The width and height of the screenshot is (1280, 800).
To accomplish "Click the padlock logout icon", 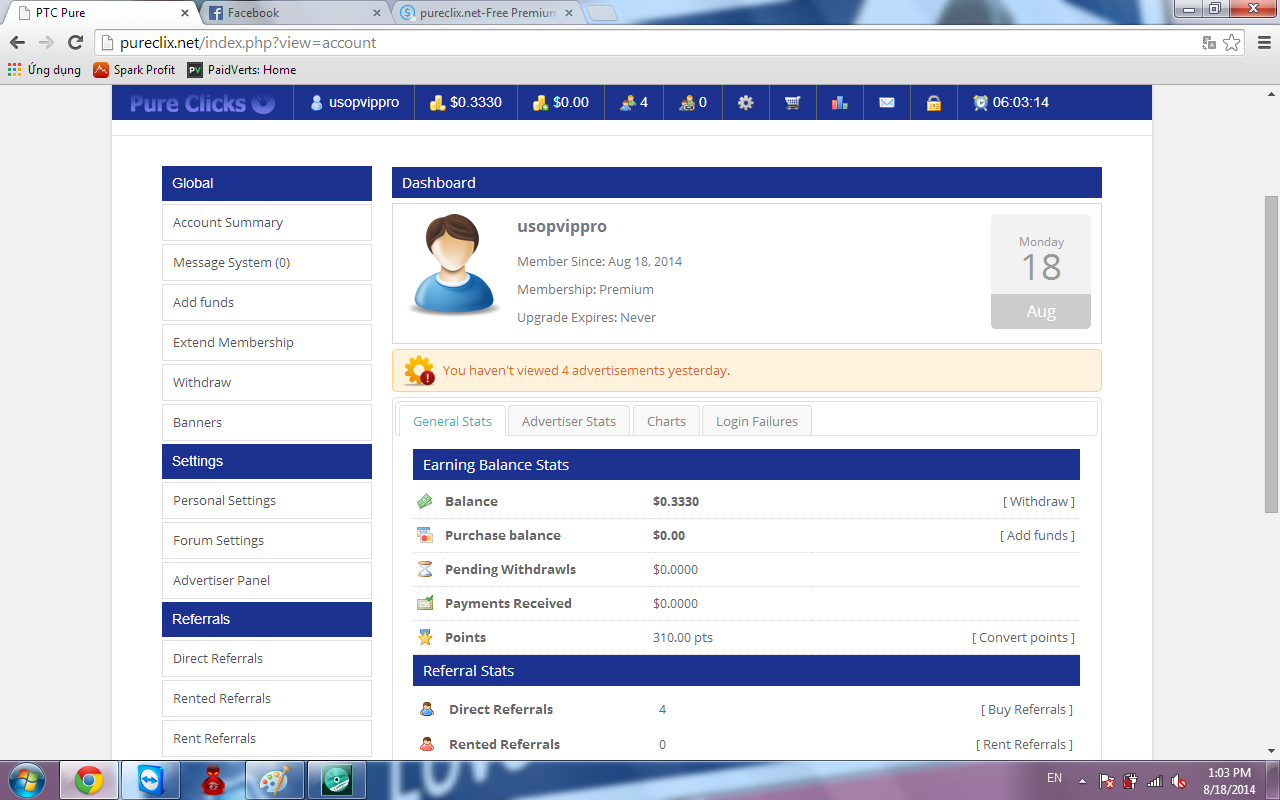I will point(933,103).
